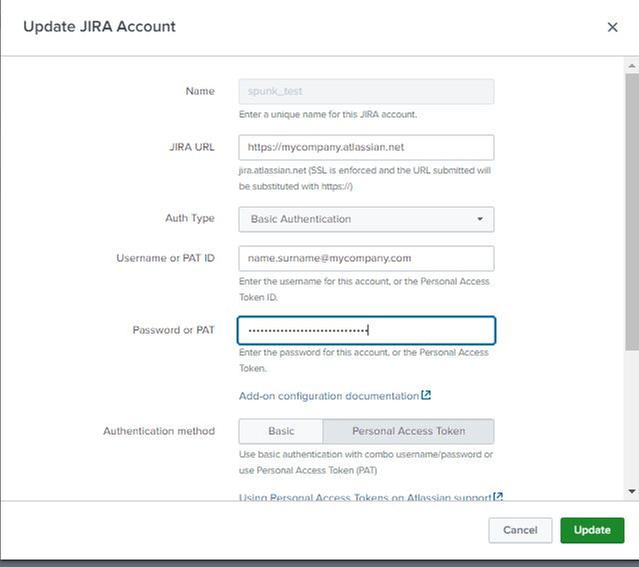This screenshot has width=639, height=567.
Task: Click the 'Authentication method' label
Action: click(x=159, y=431)
